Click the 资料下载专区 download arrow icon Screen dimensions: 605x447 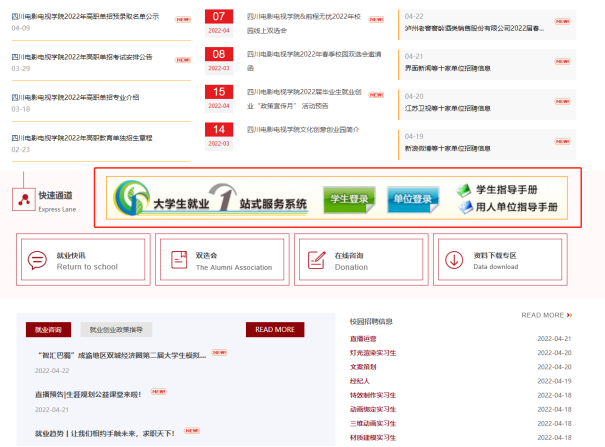454,260
